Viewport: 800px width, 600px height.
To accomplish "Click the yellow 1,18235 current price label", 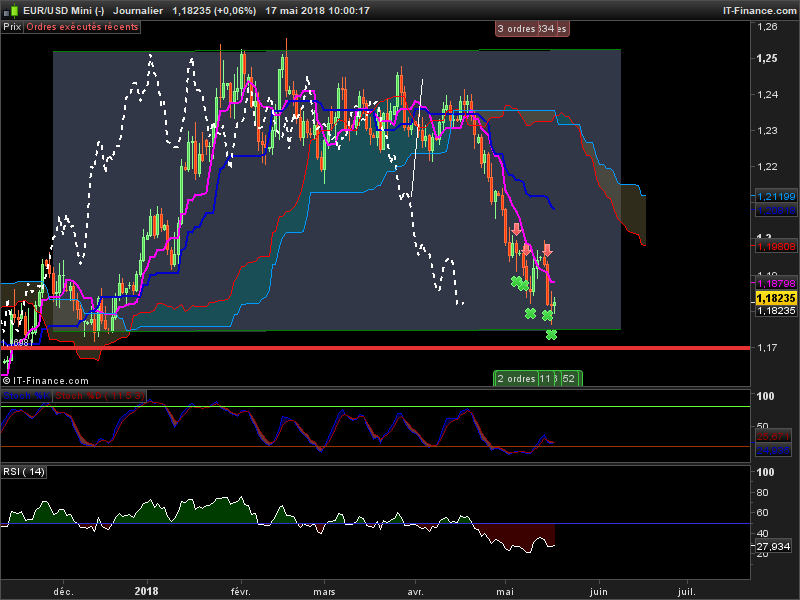I will pos(776,298).
